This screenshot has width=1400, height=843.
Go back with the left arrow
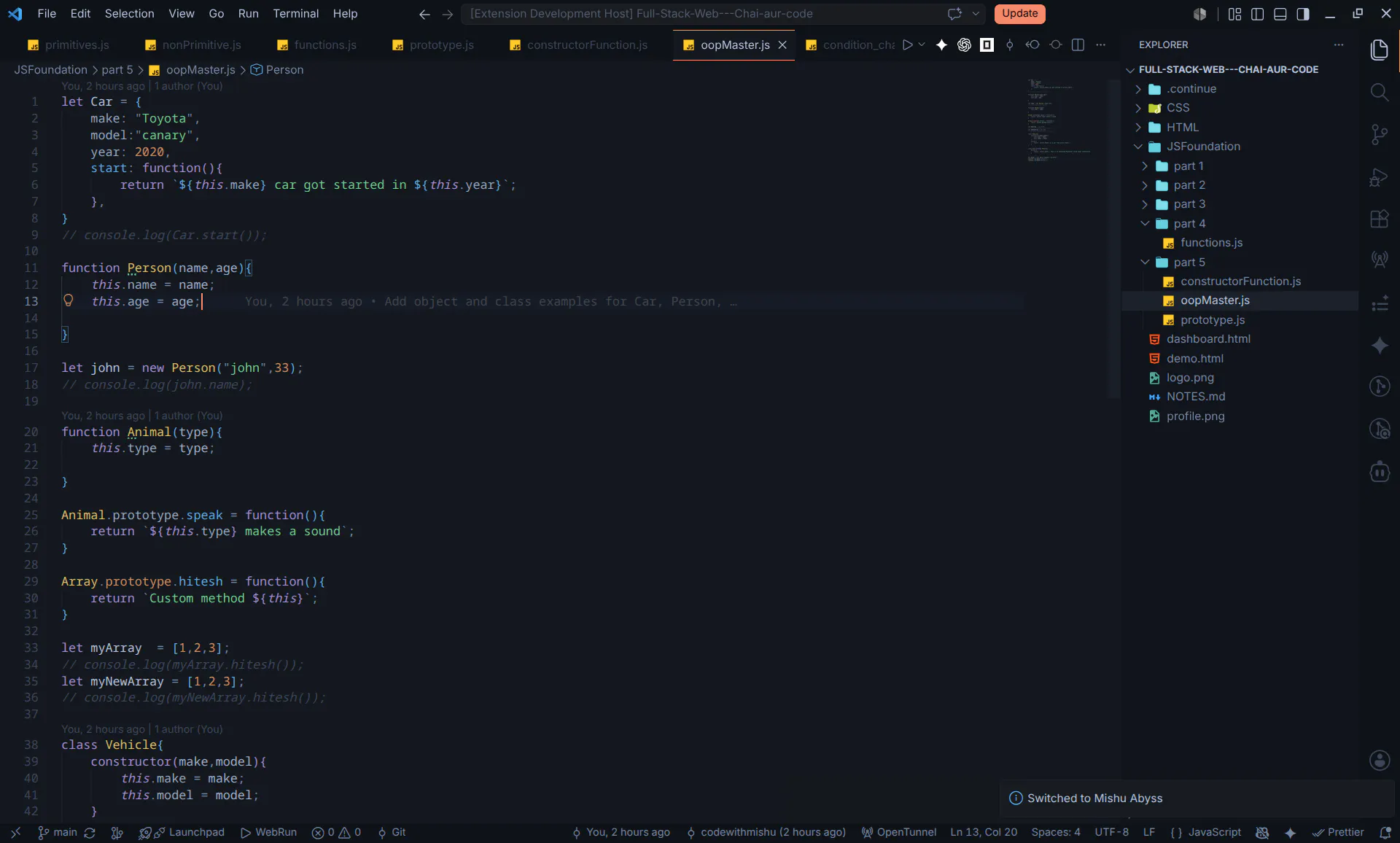click(x=424, y=14)
